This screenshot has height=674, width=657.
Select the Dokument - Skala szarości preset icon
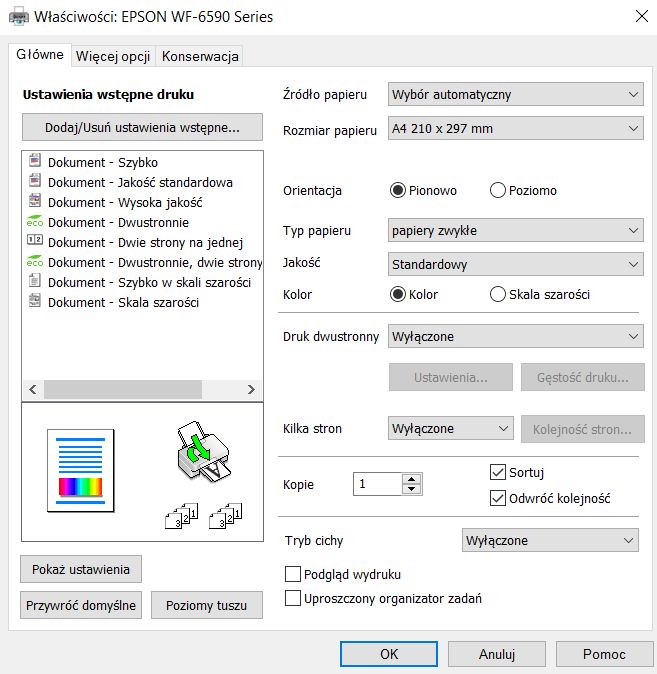click(x=35, y=300)
